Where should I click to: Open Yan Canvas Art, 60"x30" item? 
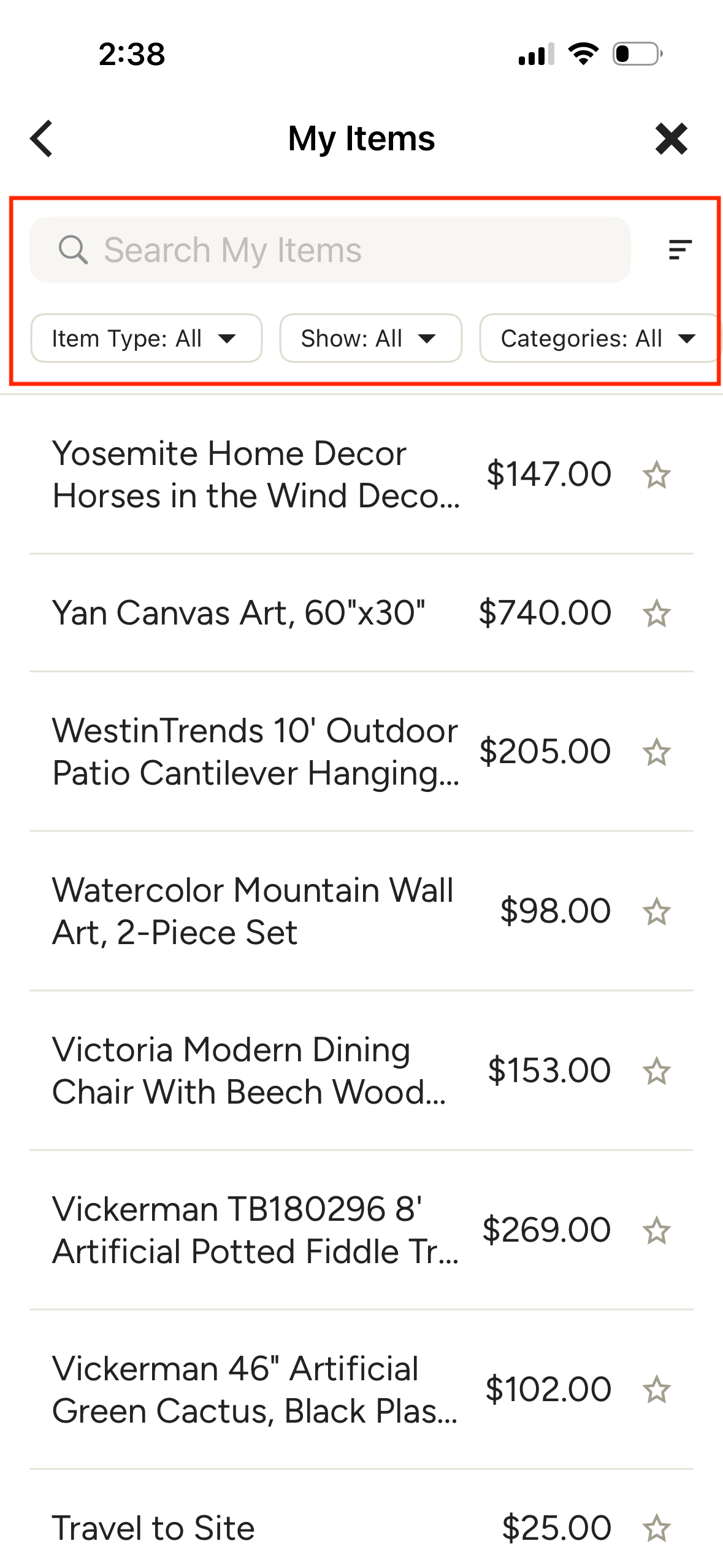(239, 613)
